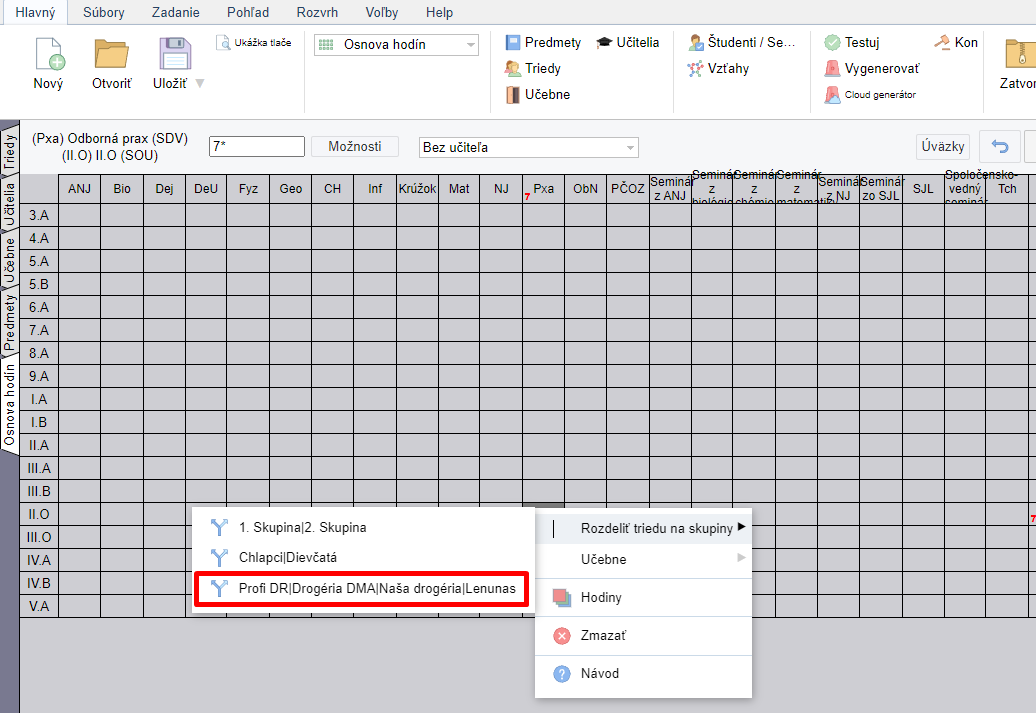Viewport: 1036px width, 713px height.
Task: Select the IV.B class row header
Action: [39, 583]
